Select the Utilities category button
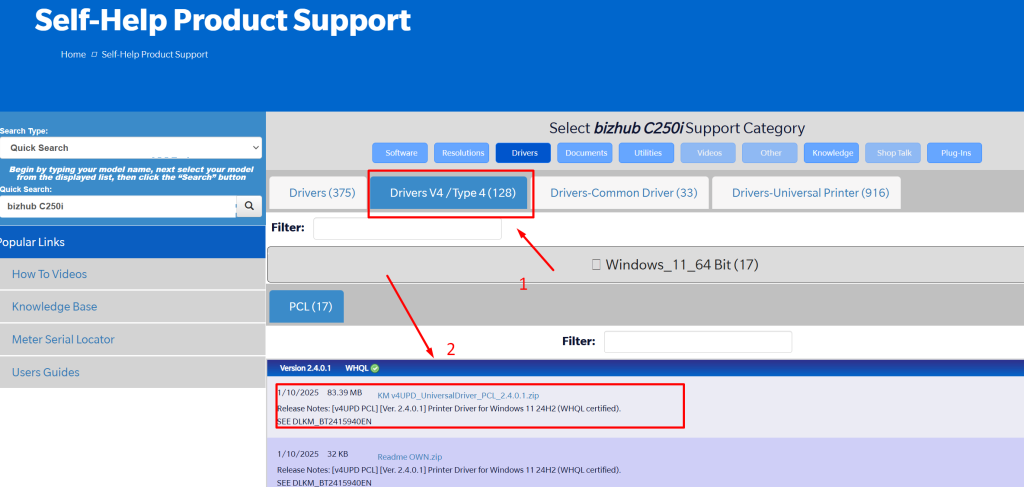 coord(647,153)
